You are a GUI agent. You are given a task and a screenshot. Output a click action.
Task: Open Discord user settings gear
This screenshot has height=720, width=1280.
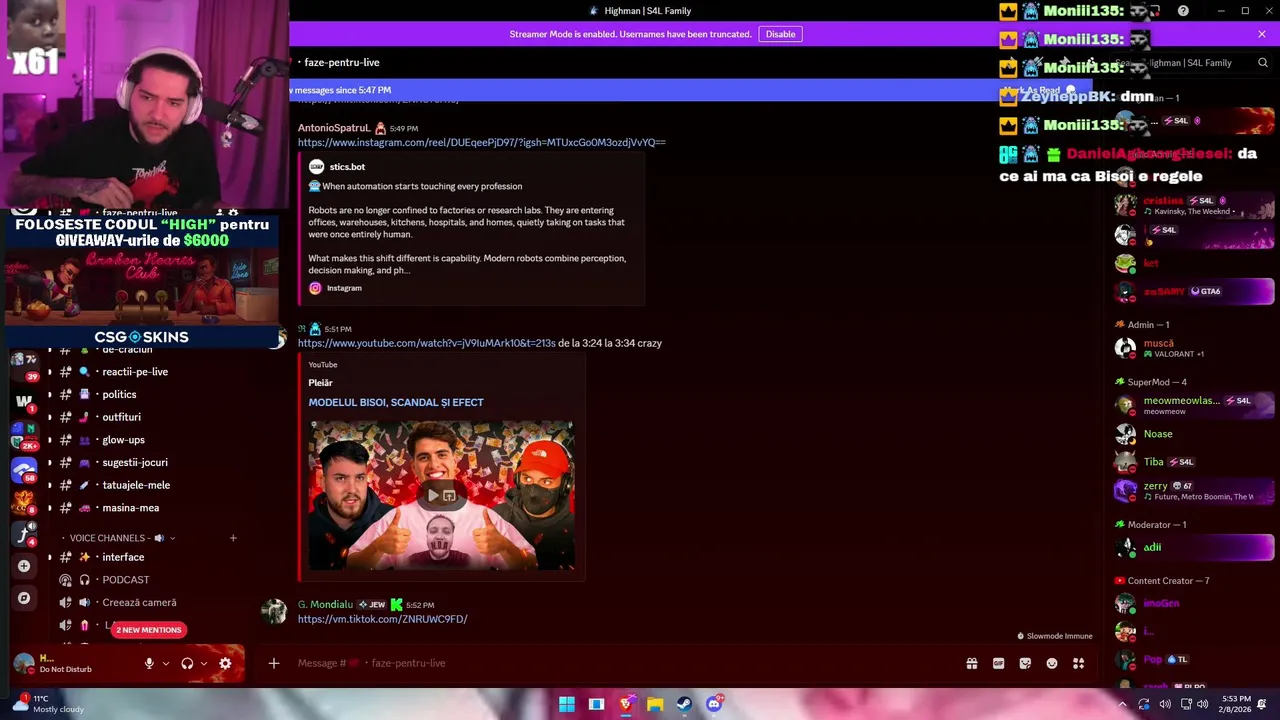[225, 663]
